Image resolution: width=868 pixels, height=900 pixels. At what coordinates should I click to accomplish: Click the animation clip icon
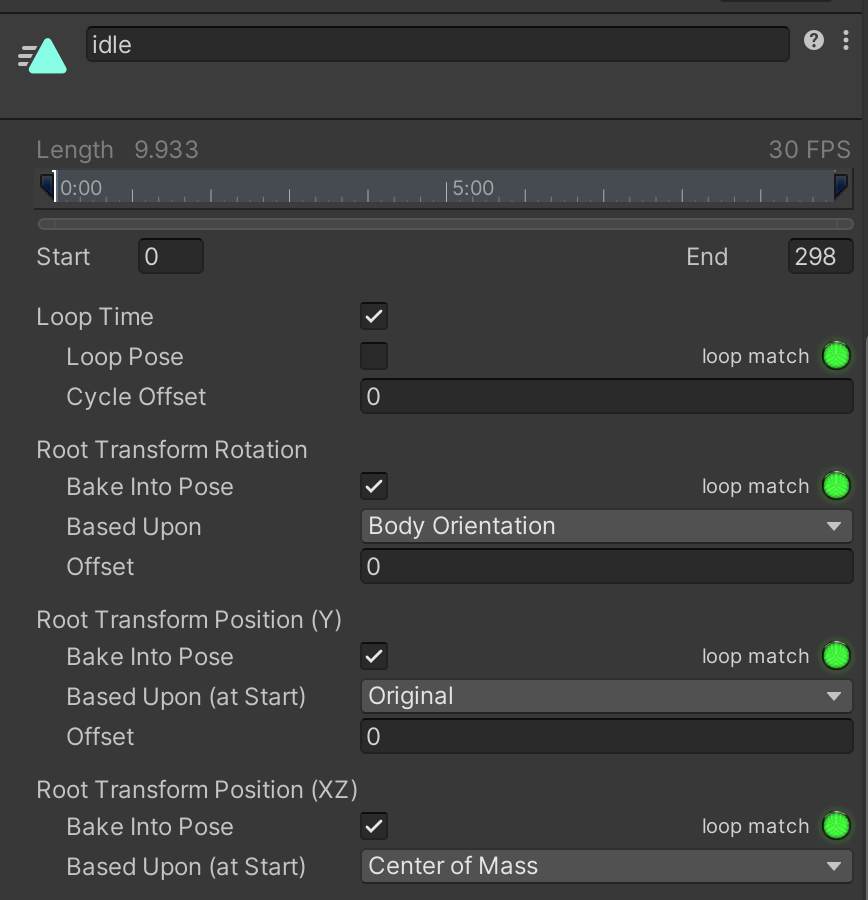click(x=44, y=56)
